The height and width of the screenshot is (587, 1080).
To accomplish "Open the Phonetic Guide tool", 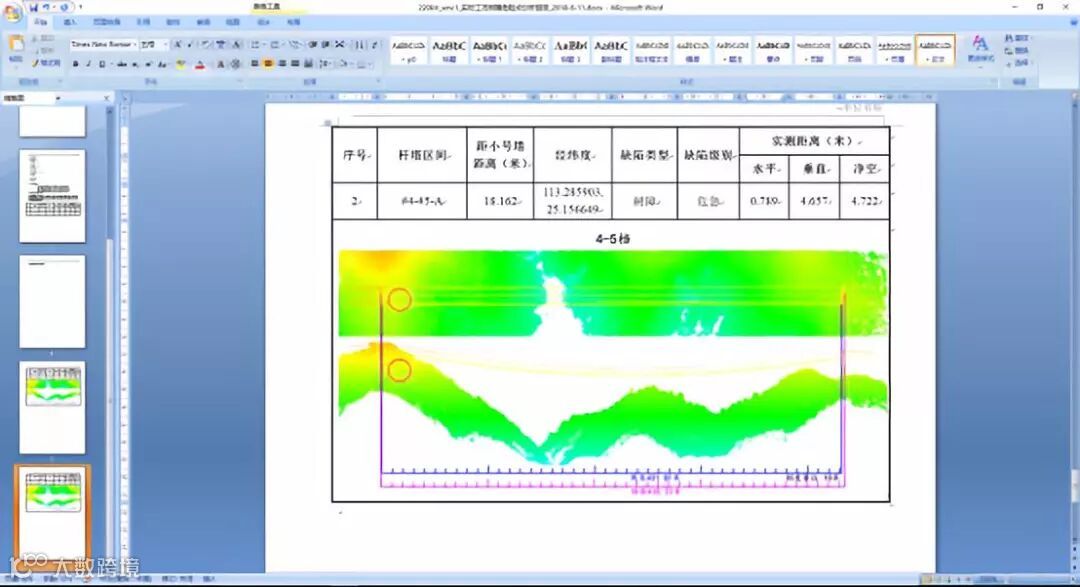I will click(x=220, y=44).
